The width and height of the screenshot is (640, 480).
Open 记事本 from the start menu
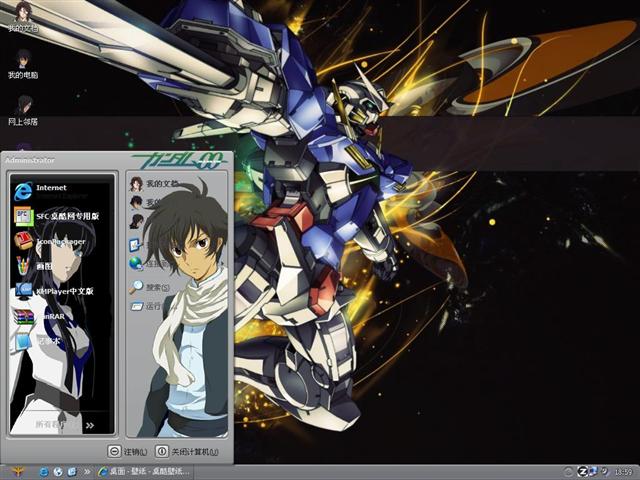pos(45,341)
